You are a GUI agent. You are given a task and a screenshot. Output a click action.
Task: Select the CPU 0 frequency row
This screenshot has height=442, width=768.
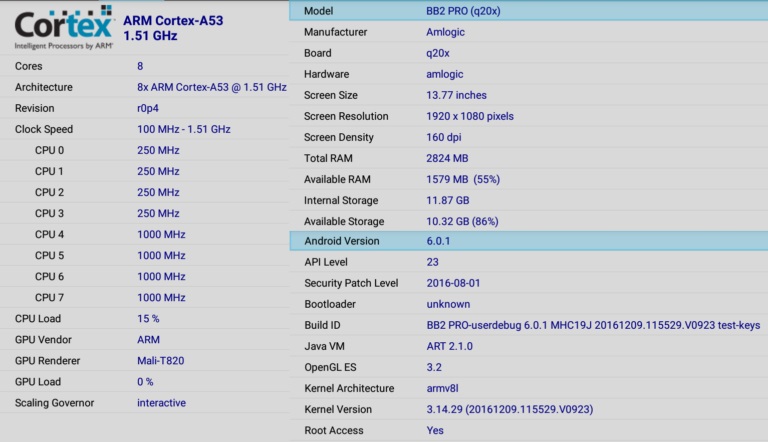(144, 150)
